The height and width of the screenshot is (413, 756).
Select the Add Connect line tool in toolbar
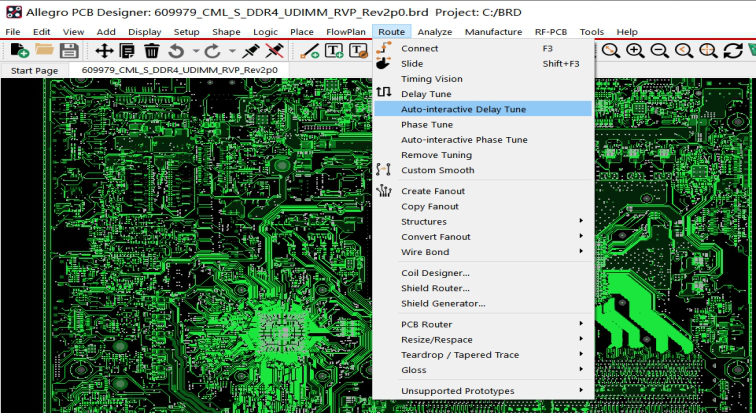310,51
